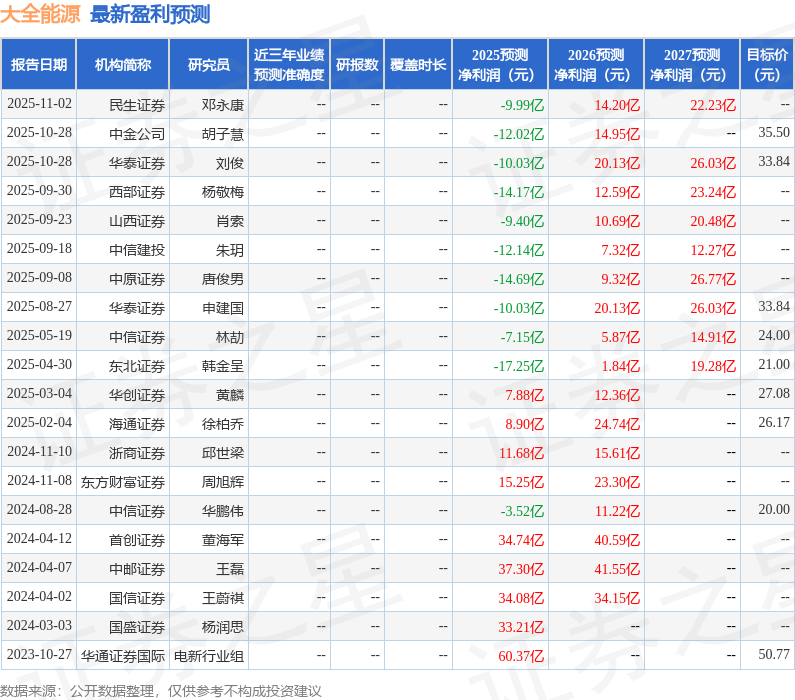The width and height of the screenshot is (795, 700).
Task: Select the 2027预测净利润 column header
Action: click(x=692, y=64)
